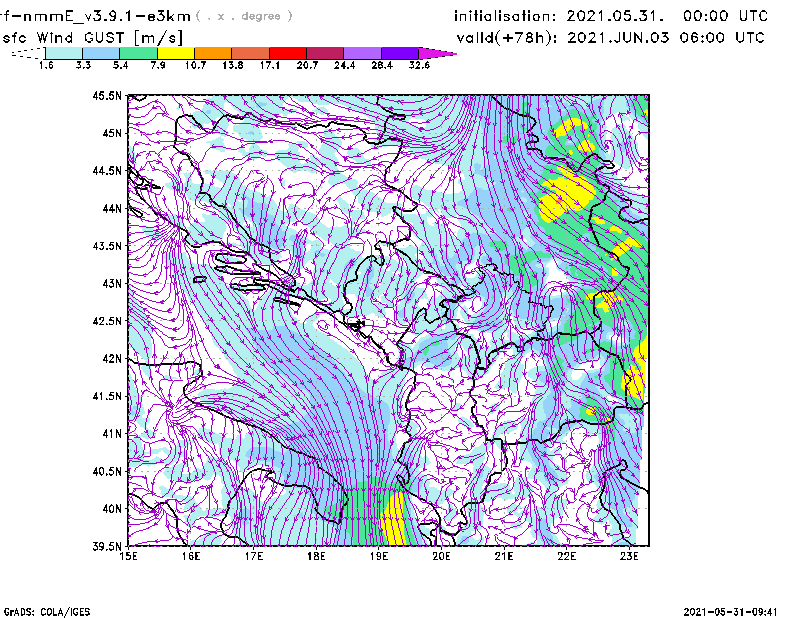
Task: Click the '45.5N' latitude label
Action: 107,95
